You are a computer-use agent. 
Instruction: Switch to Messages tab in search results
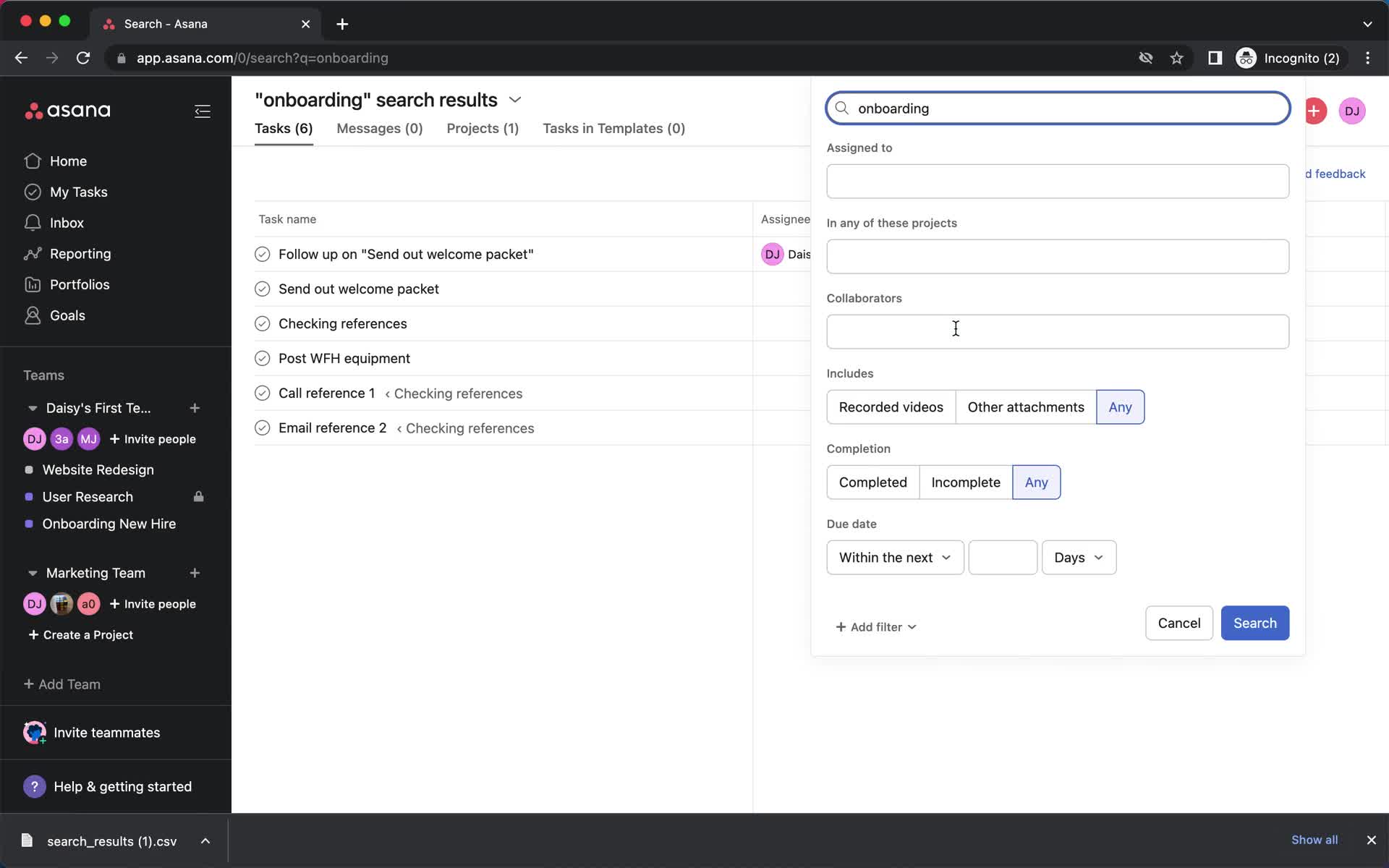[x=379, y=128]
